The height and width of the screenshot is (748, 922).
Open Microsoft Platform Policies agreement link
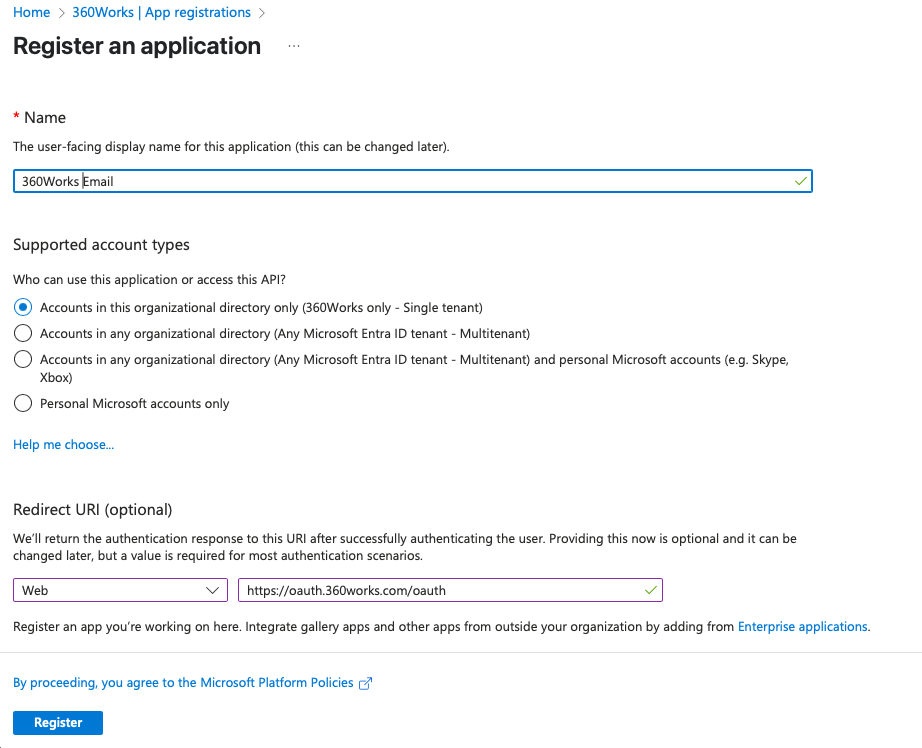point(183,683)
